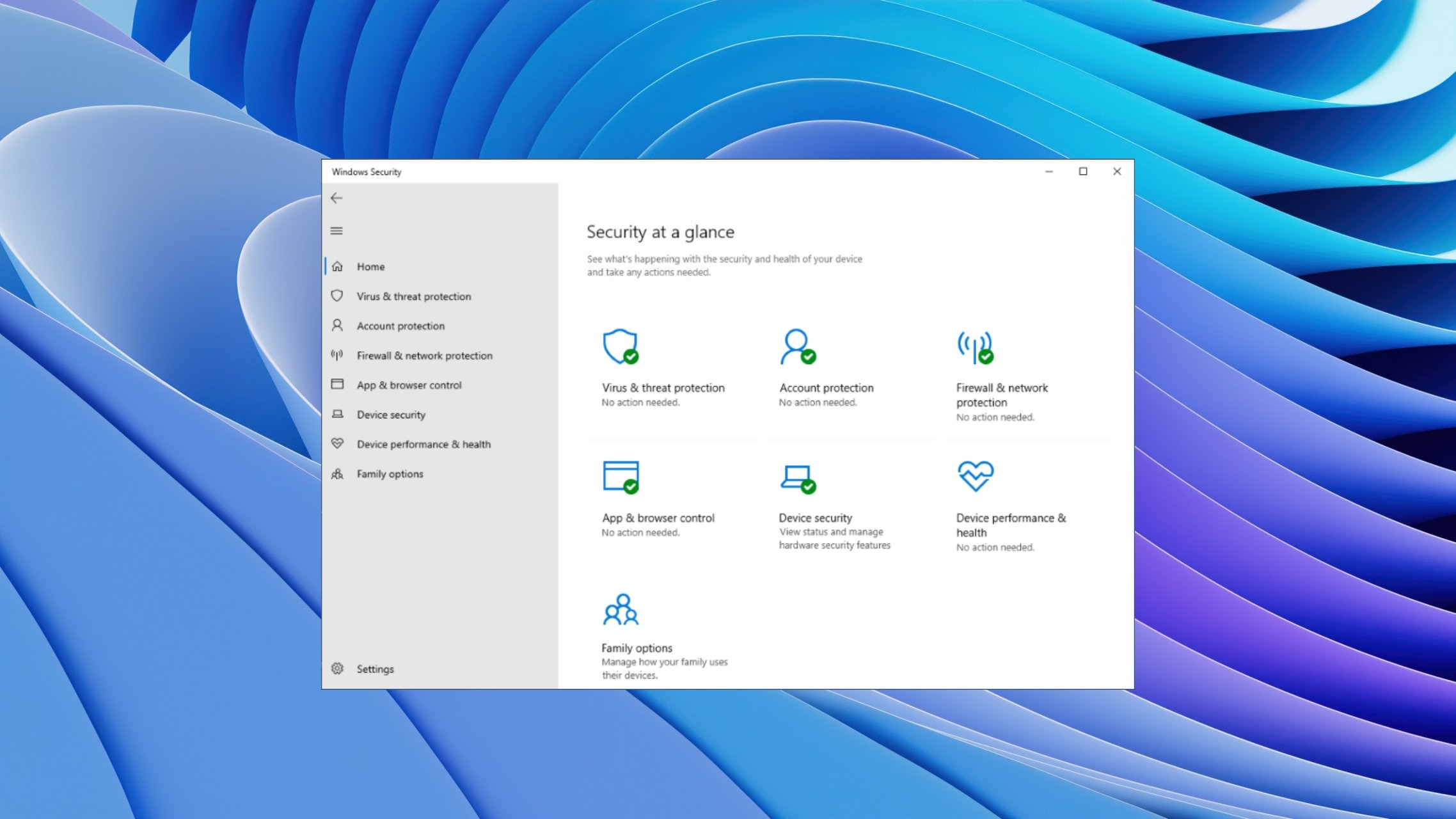Click the Firewall & network protection tile title
Image resolution: width=1456 pixels, height=819 pixels.
(x=1002, y=395)
